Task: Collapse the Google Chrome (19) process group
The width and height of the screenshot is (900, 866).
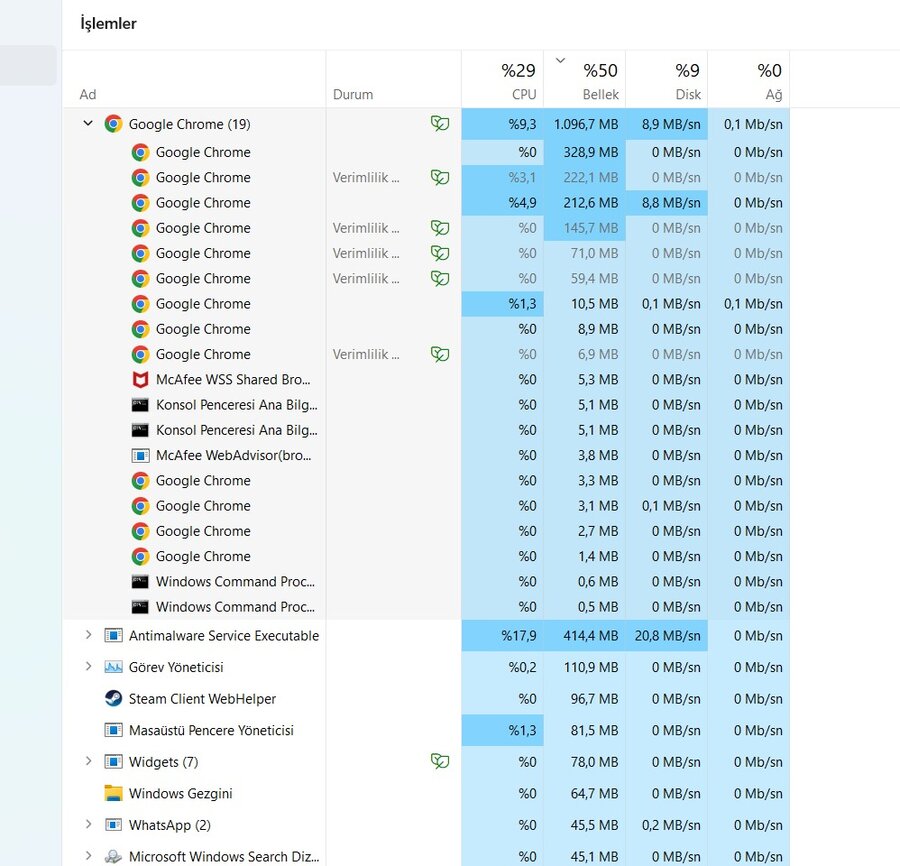Action: point(88,124)
